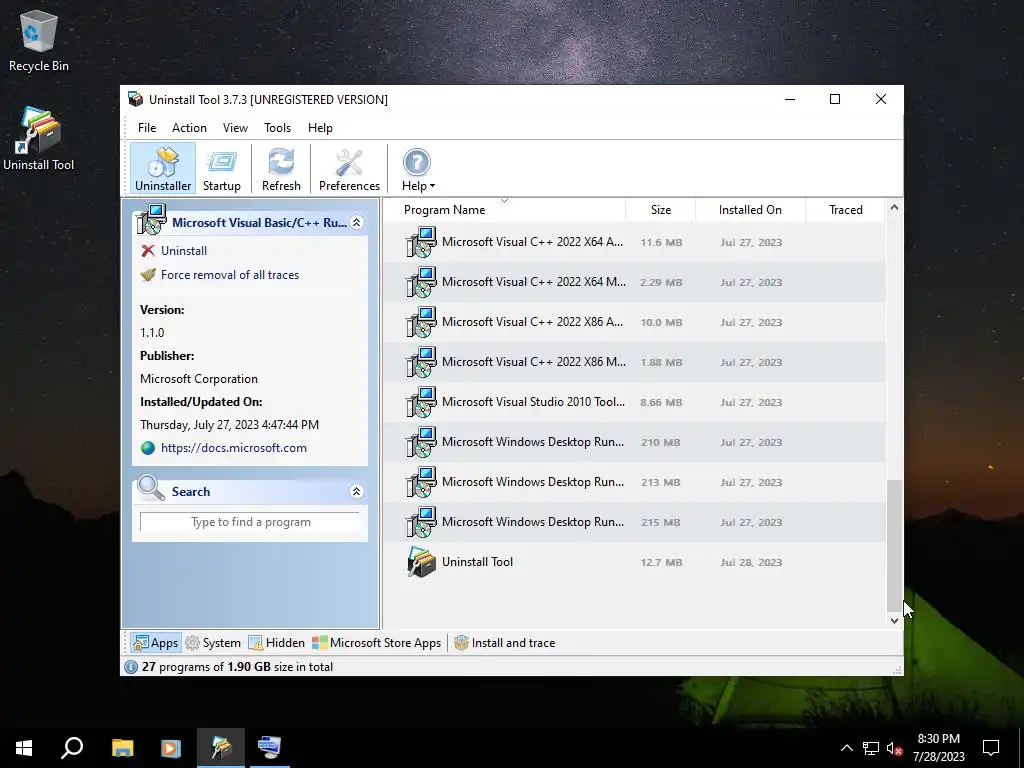Click the globe icon beside docs.microsoft.com
The height and width of the screenshot is (768, 1024).
tap(148, 448)
